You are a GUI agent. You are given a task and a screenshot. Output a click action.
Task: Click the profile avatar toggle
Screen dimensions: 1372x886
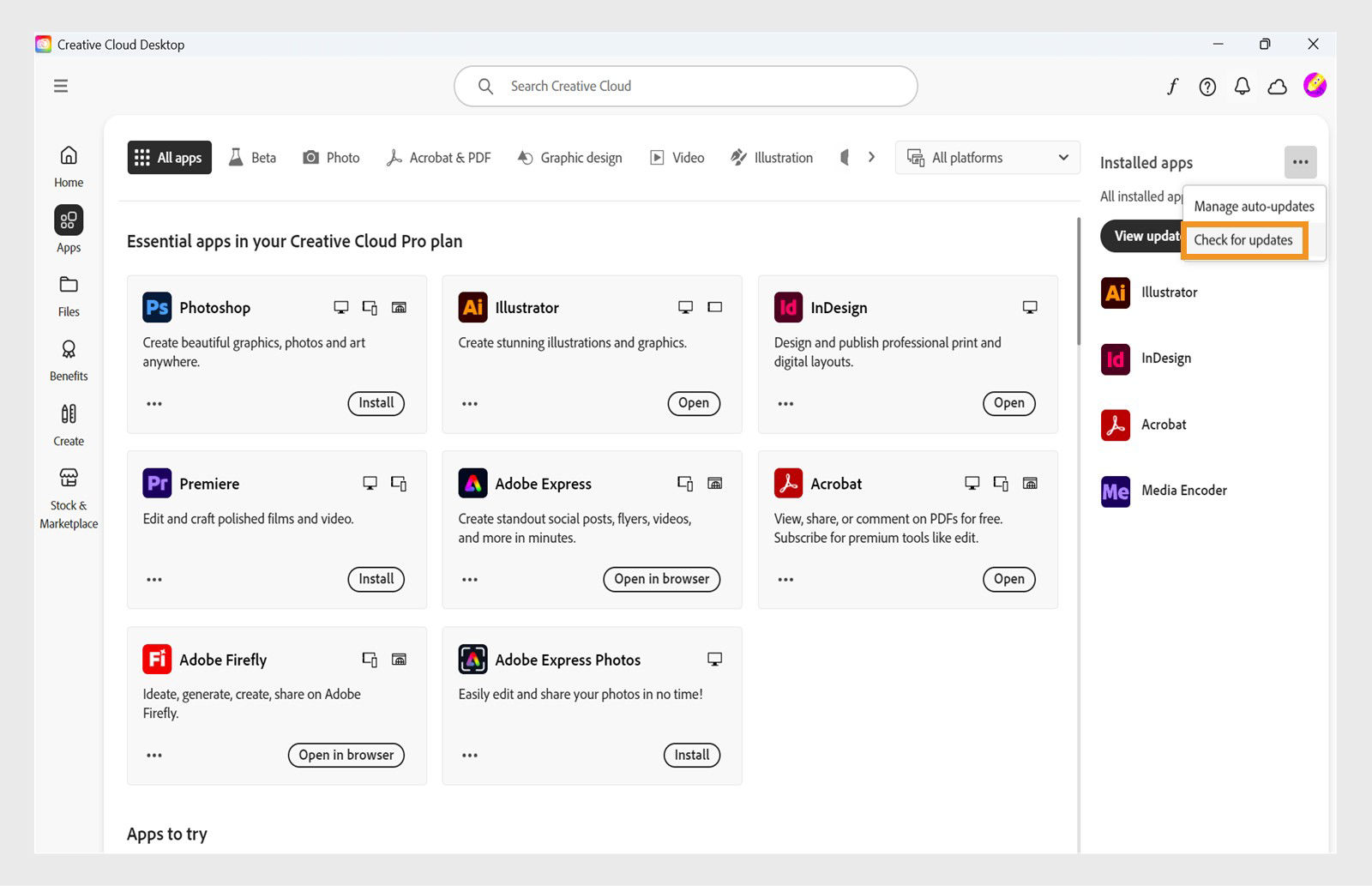pos(1315,85)
